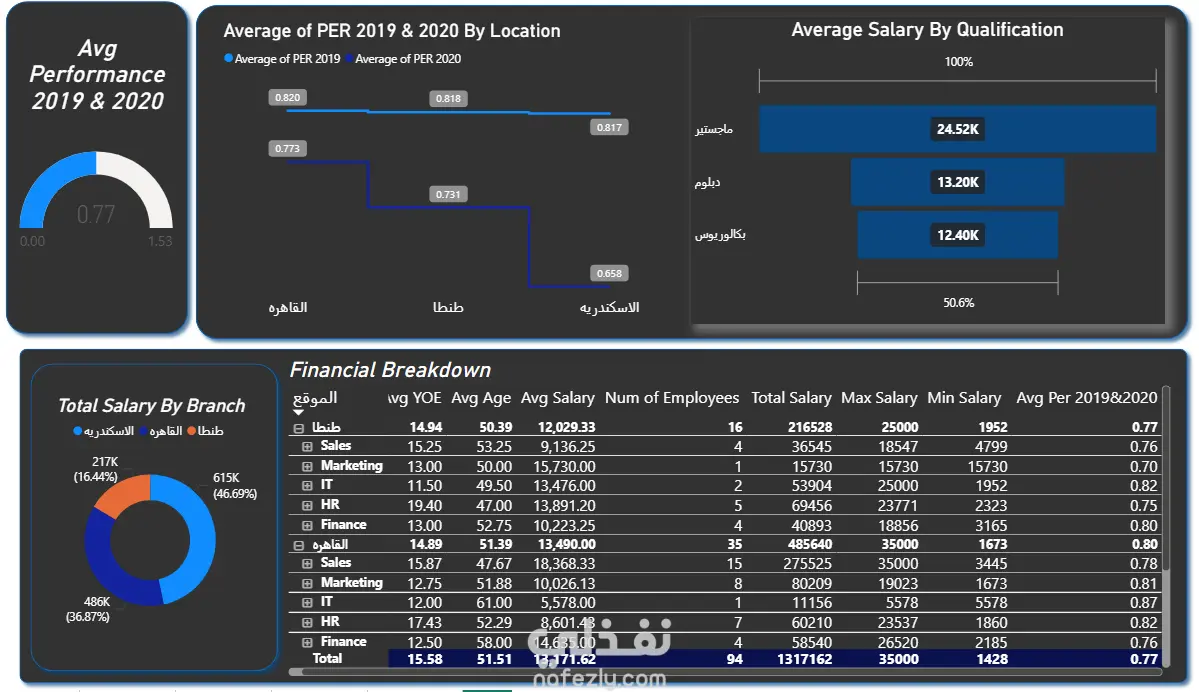Click the 216528 total salary cell
The height and width of the screenshot is (692, 1199).
pyautogui.click(x=810, y=427)
